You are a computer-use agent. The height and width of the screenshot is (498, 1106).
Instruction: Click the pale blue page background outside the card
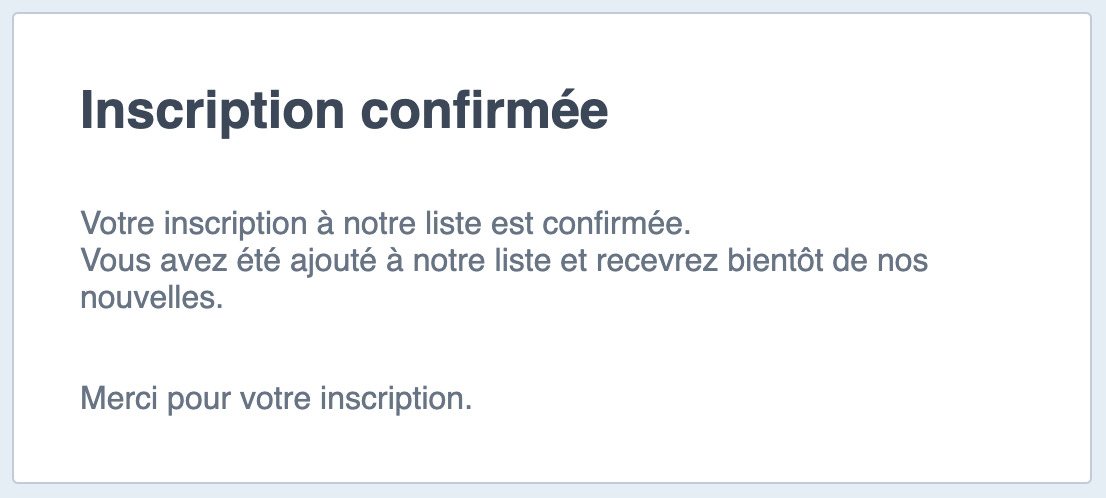553,492
